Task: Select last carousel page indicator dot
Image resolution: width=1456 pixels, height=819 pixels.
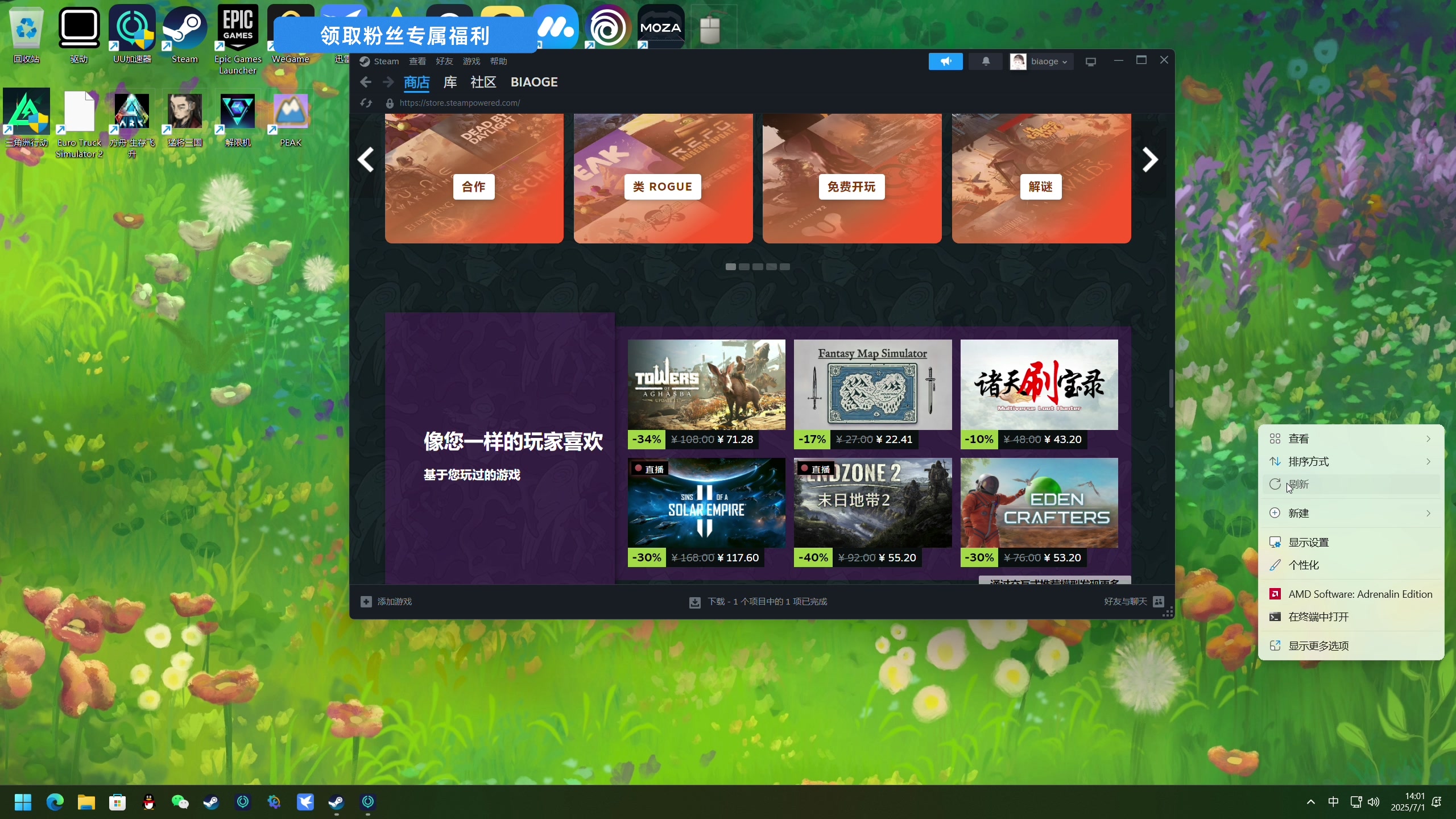Action: (784, 267)
